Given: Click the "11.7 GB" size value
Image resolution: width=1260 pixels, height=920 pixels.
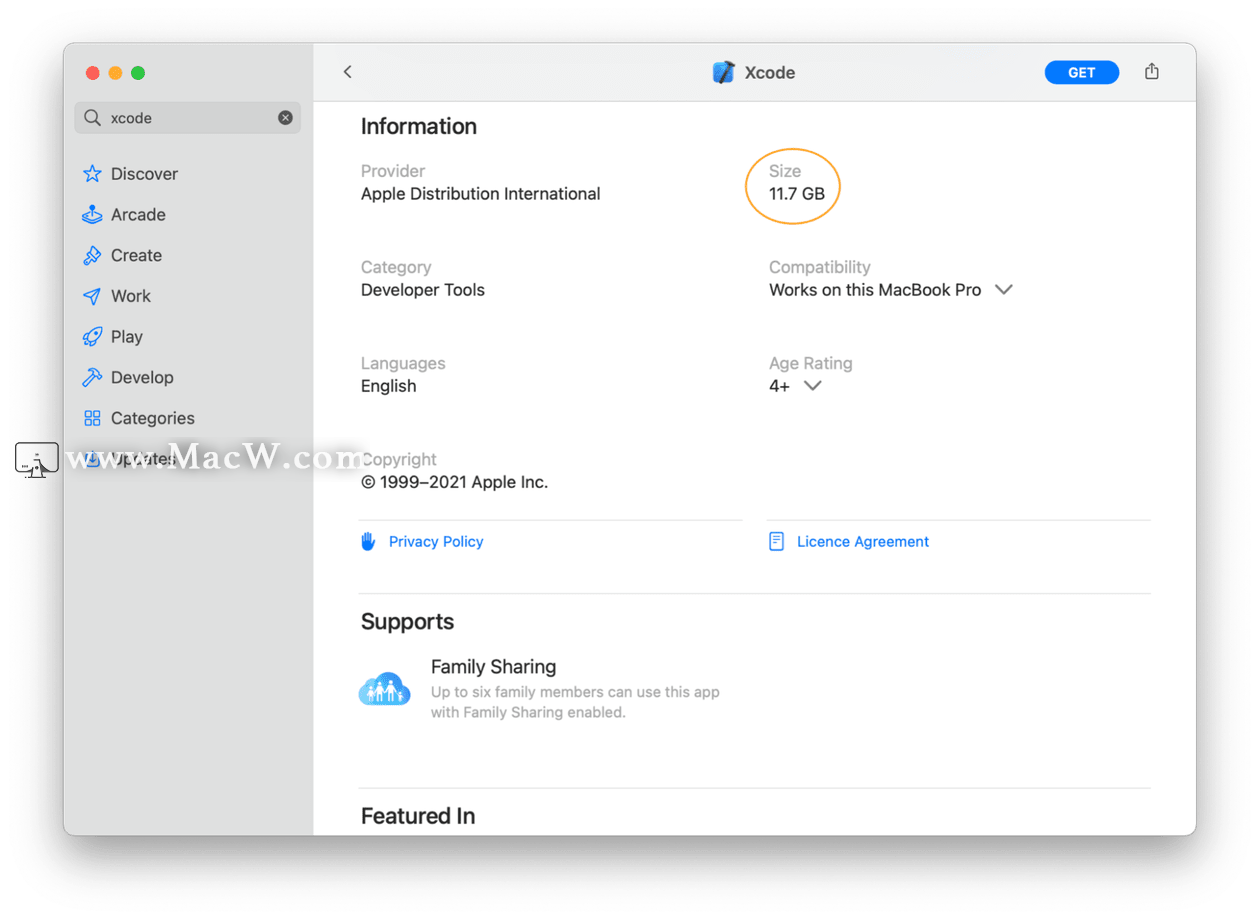Looking at the screenshot, I should click(797, 194).
